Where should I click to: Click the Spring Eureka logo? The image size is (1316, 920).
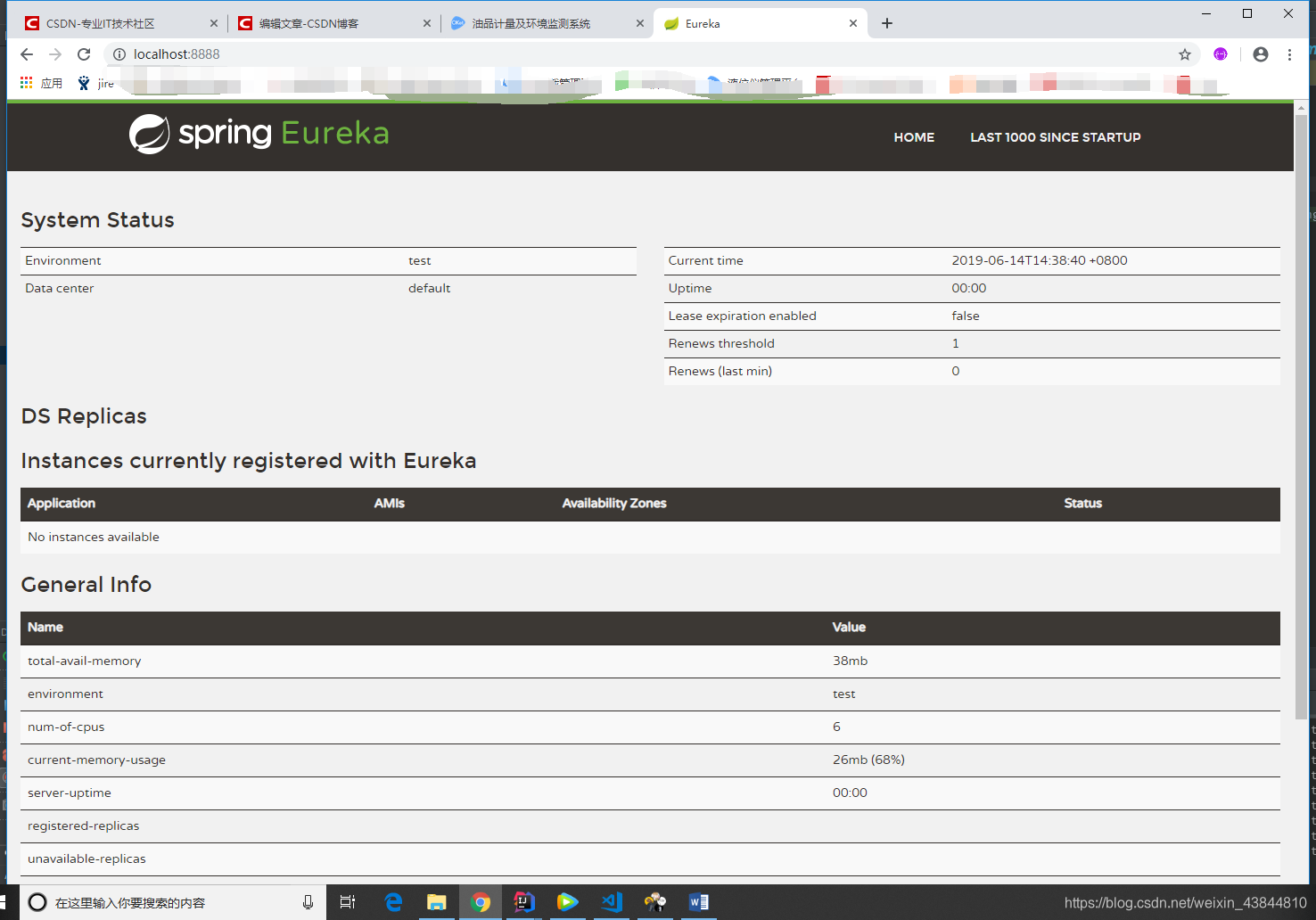click(x=259, y=134)
